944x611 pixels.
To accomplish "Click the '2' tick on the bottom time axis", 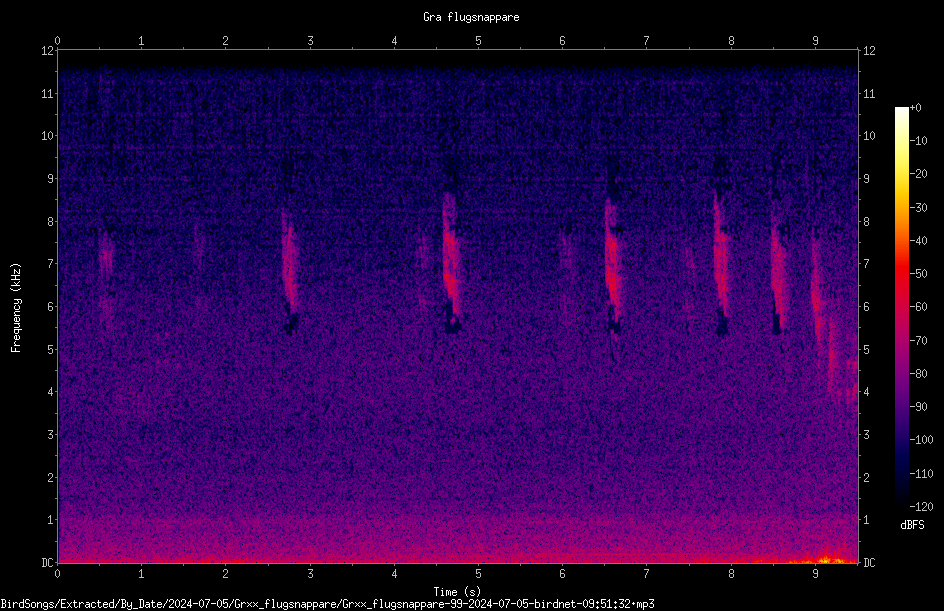I will 226,574.
